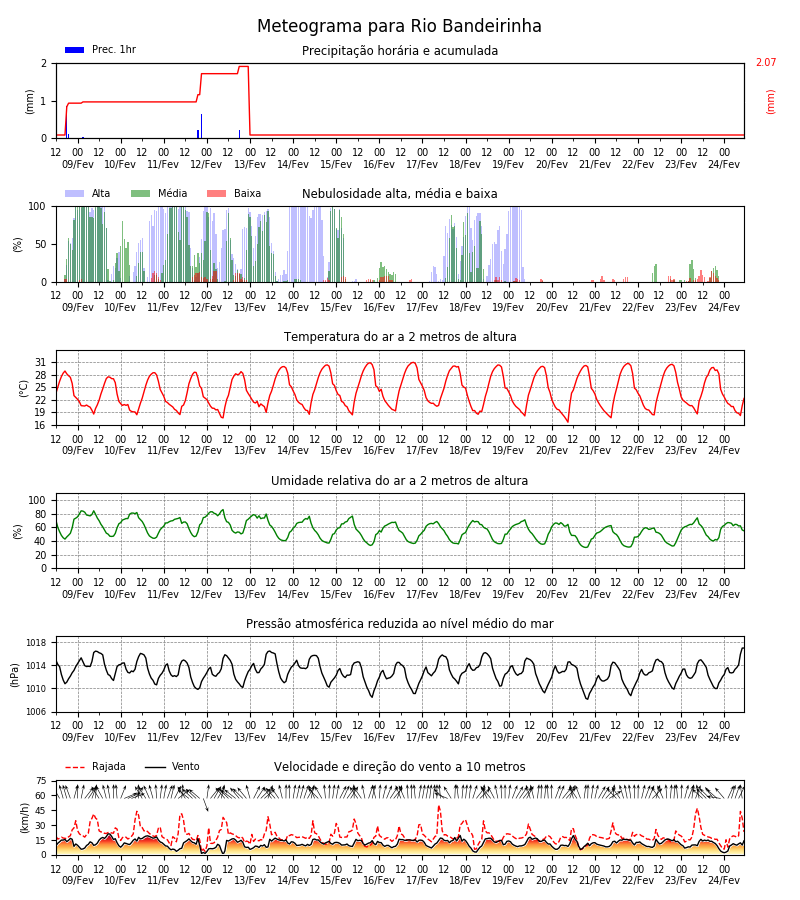Viewport: 800px width, 900px height.
Task: Click the 1018 tick on pressure axis
Action: [38, 643]
